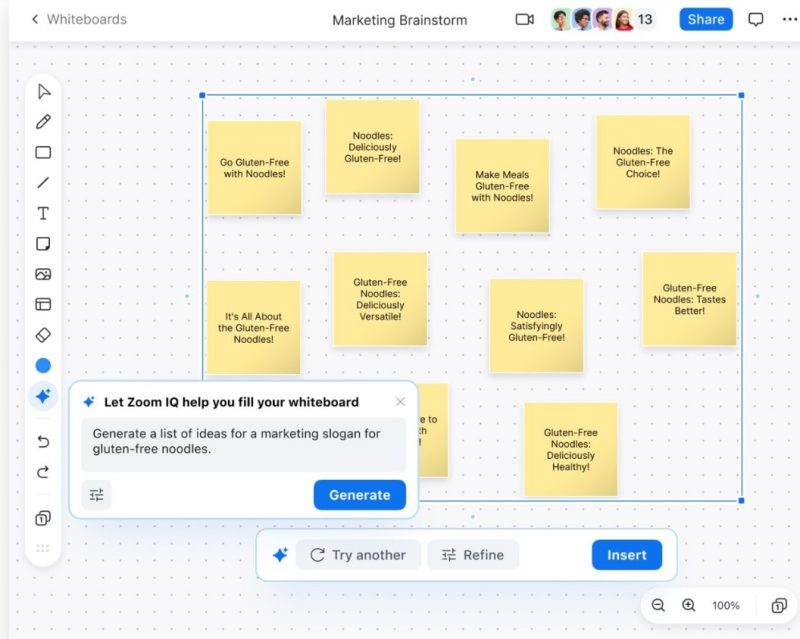This screenshot has height=639, width=800.
Task: Zoom out using the magnifier icon
Action: pyautogui.click(x=658, y=605)
